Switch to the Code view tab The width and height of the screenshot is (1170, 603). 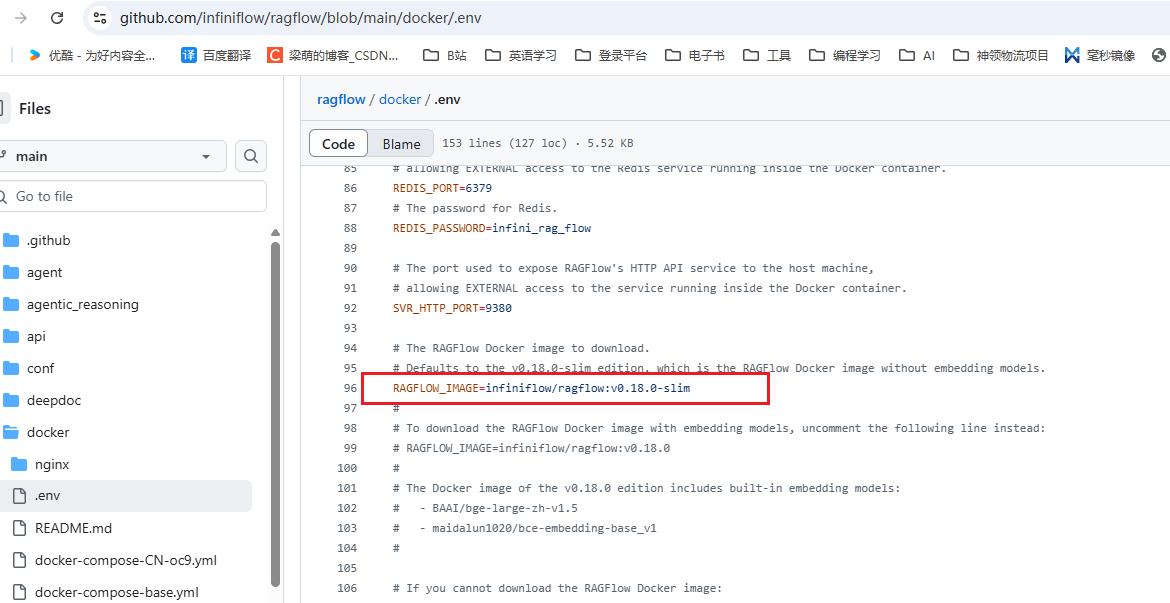338,144
